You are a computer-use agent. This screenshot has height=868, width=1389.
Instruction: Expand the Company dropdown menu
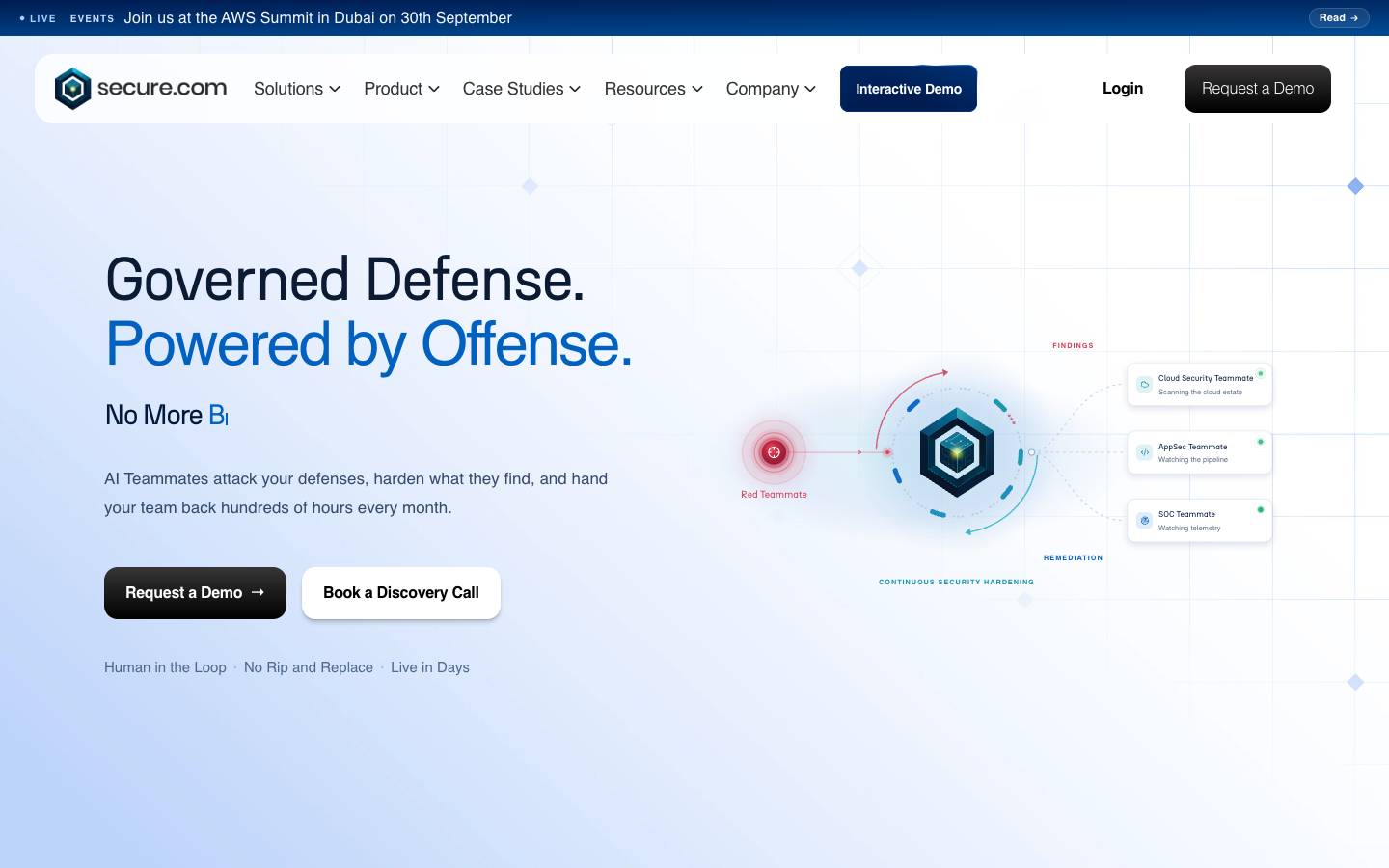coord(771,89)
